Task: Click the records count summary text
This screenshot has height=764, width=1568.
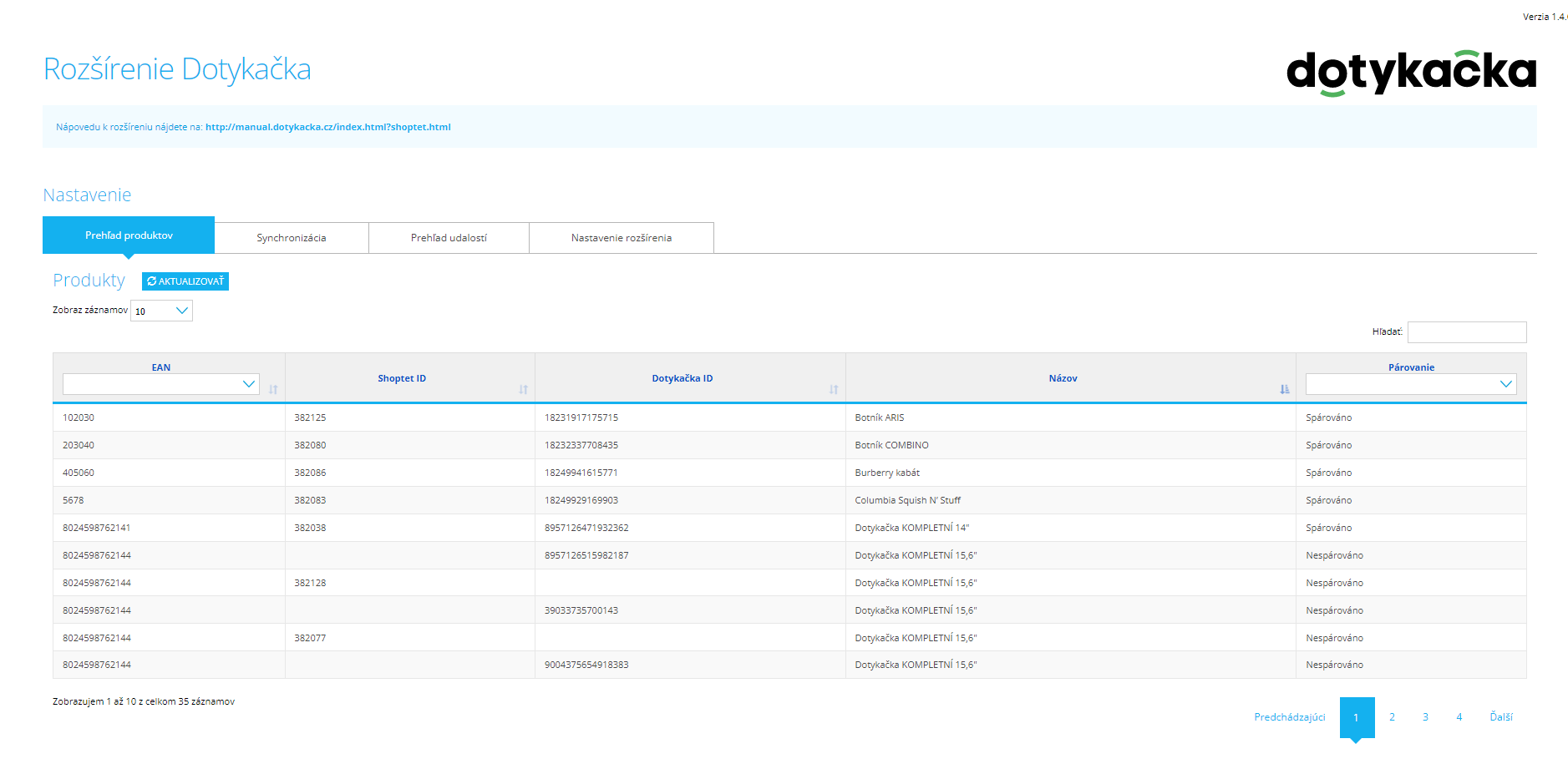Action: [x=144, y=701]
